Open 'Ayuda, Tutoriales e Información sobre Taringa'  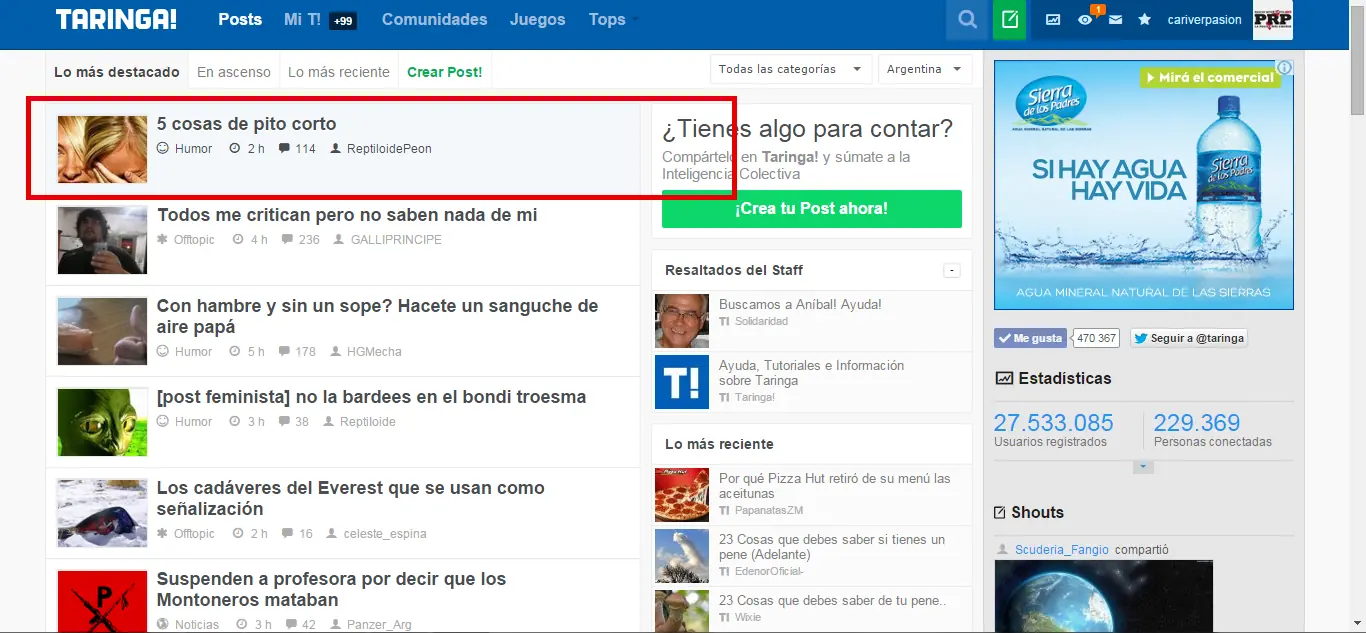[x=811, y=373]
